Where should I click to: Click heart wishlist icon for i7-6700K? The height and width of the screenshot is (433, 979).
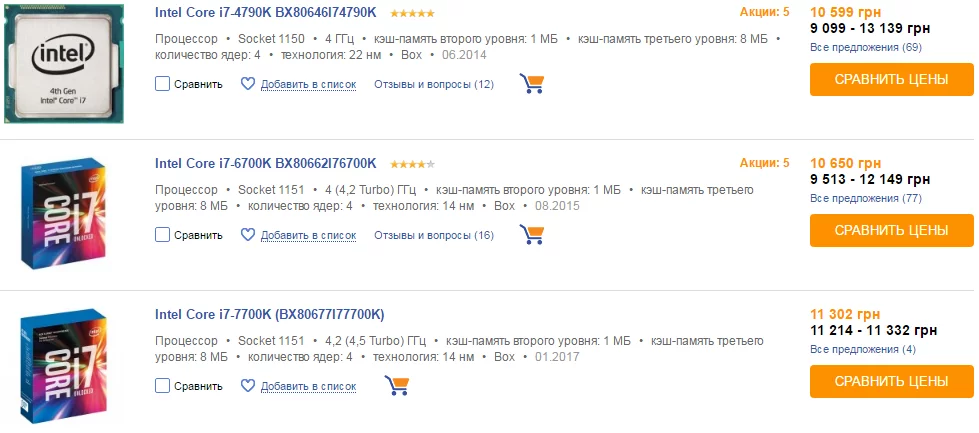click(x=248, y=235)
